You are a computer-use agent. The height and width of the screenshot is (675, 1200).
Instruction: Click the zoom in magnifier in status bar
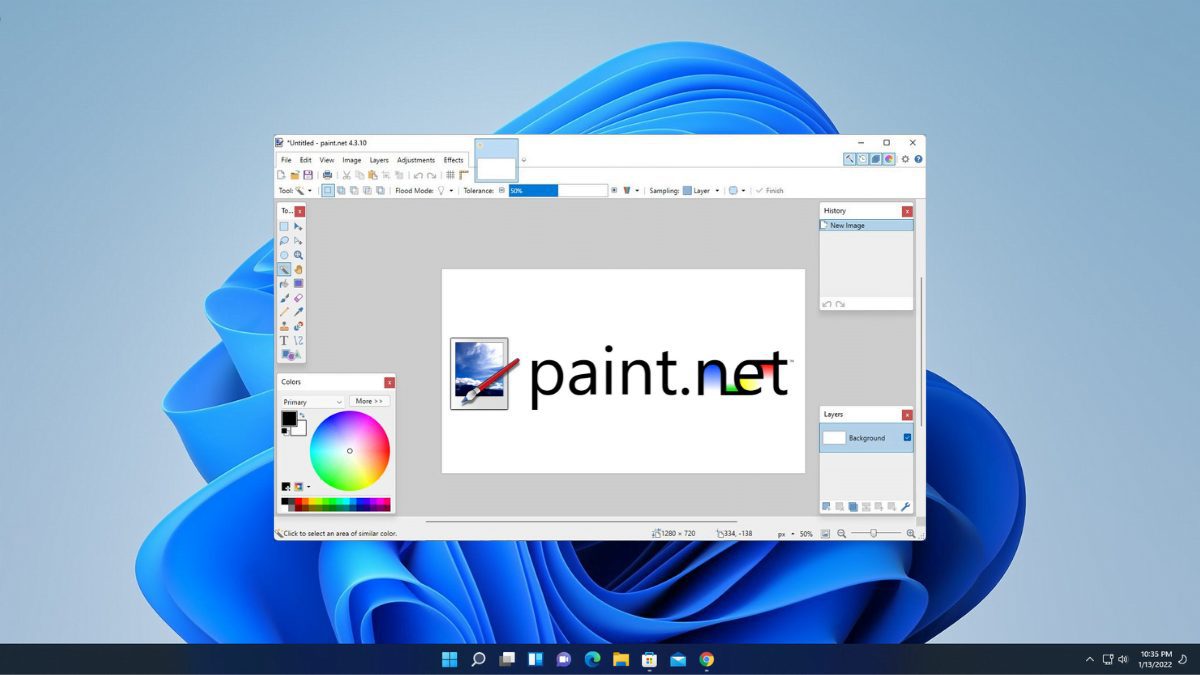[x=910, y=534]
